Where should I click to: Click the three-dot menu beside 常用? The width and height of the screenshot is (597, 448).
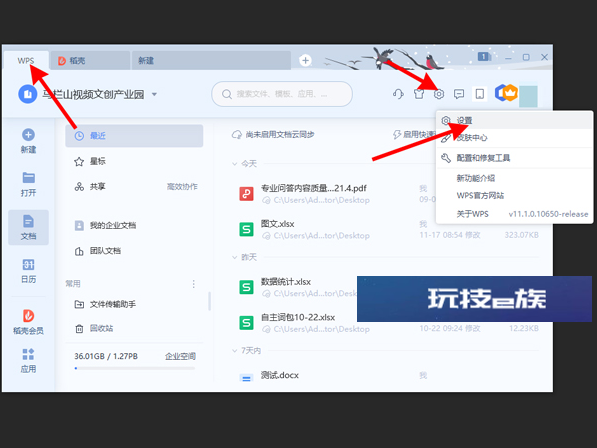click(194, 284)
